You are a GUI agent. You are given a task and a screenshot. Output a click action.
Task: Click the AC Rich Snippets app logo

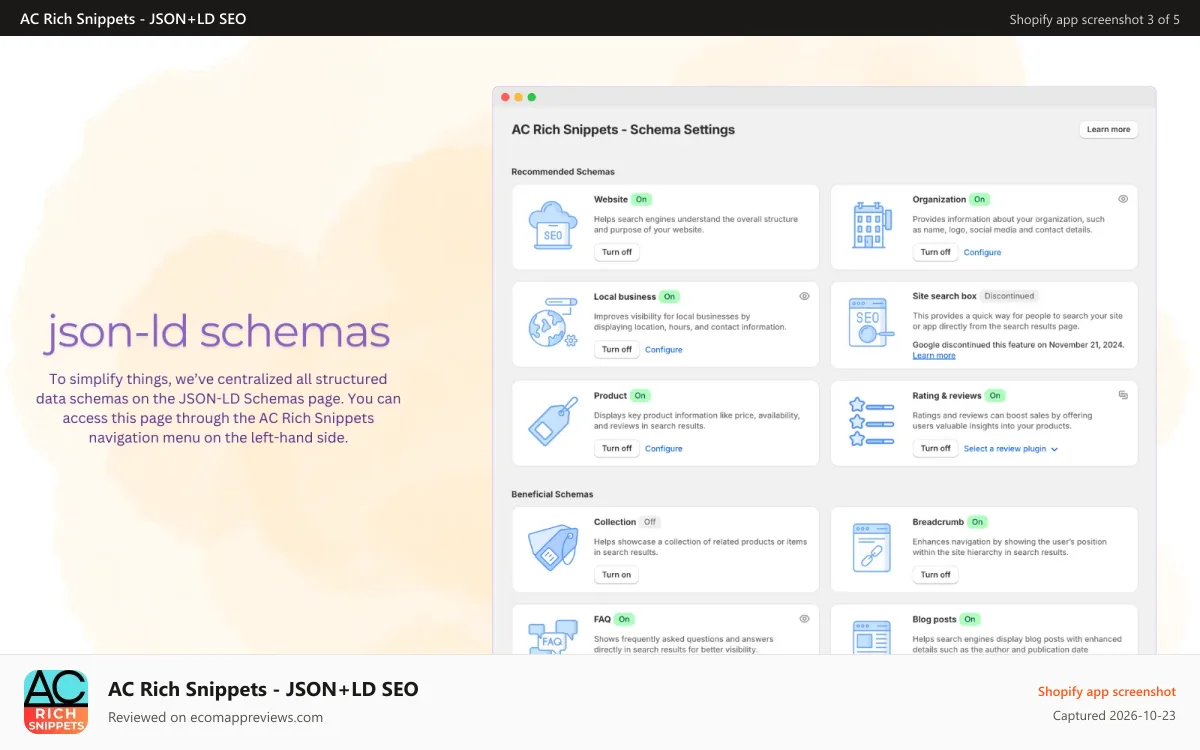click(56, 702)
